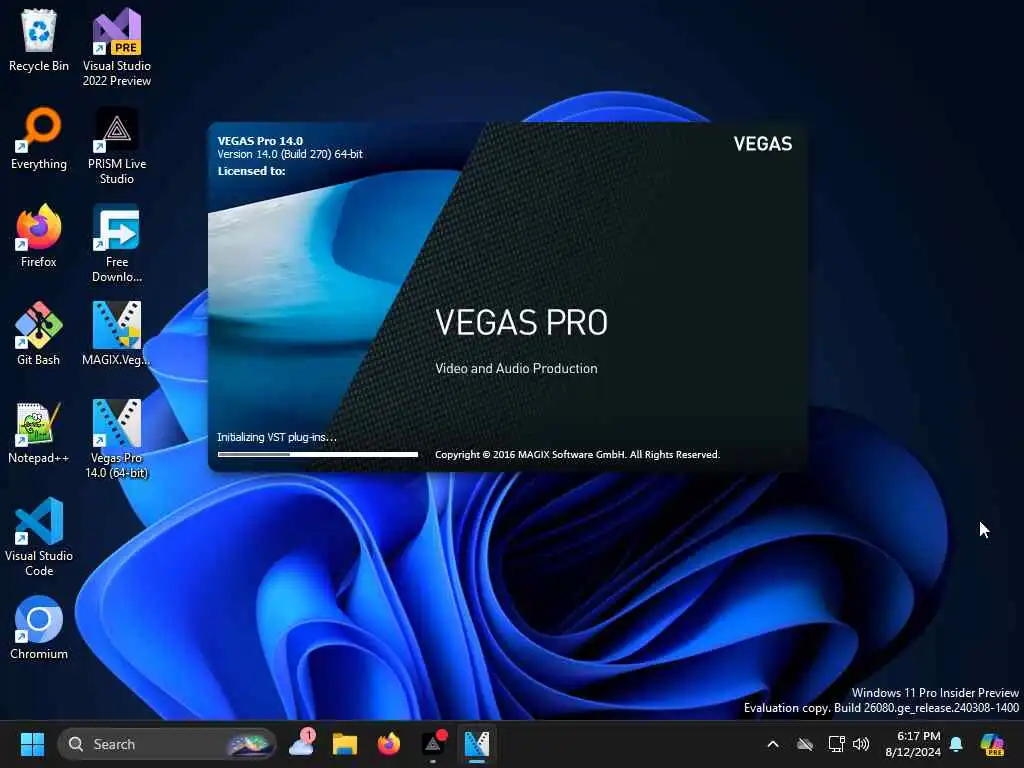Select the Firefox desktop shortcut

point(39,236)
